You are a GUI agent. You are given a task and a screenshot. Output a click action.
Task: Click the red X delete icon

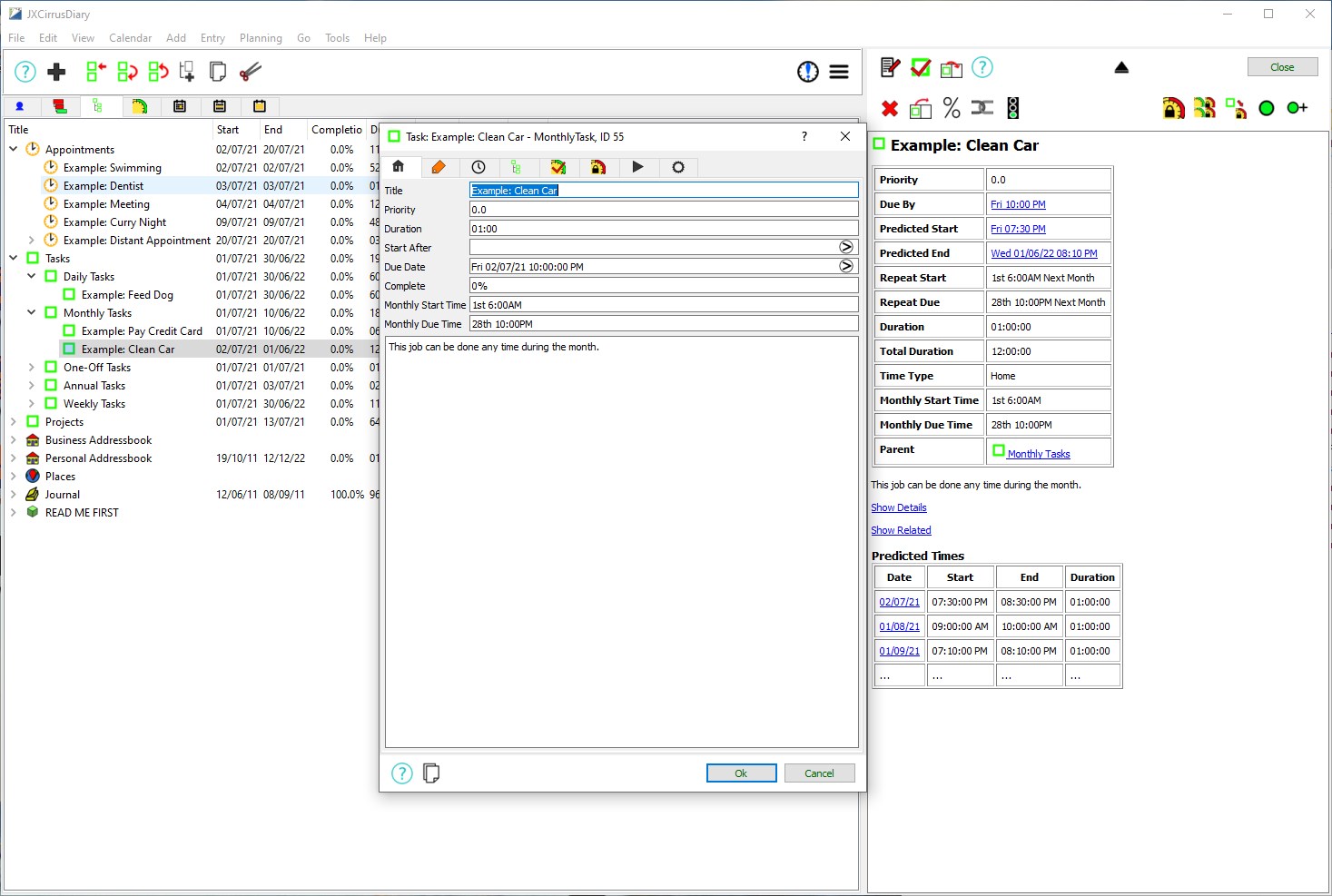click(890, 109)
